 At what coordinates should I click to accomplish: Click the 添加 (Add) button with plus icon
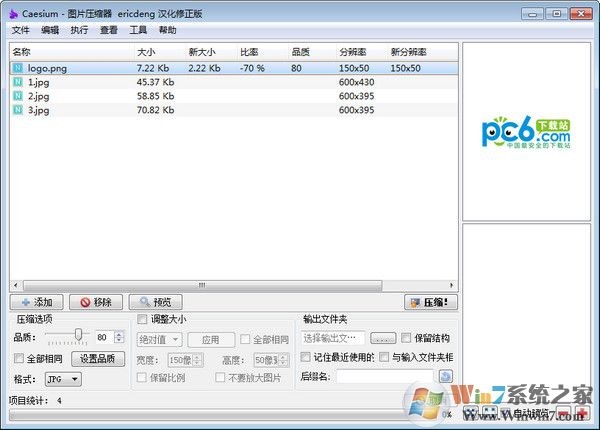click(37, 302)
